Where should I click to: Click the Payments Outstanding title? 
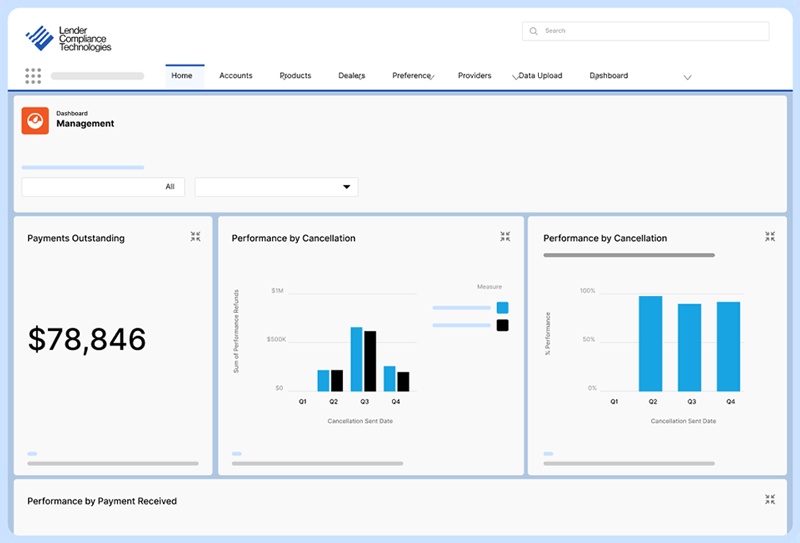point(76,238)
